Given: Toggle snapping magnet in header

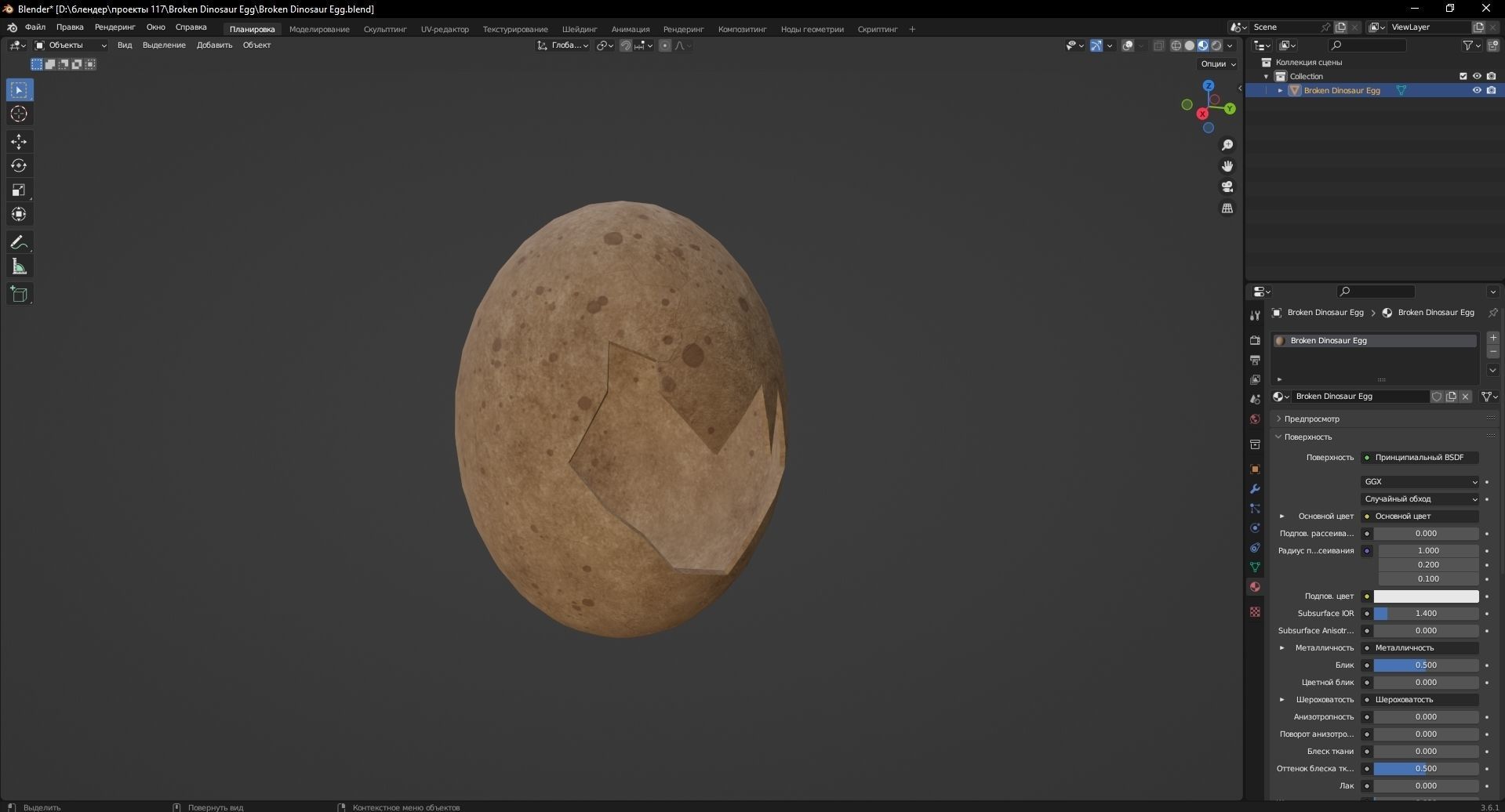Looking at the screenshot, I should tap(625, 45).
